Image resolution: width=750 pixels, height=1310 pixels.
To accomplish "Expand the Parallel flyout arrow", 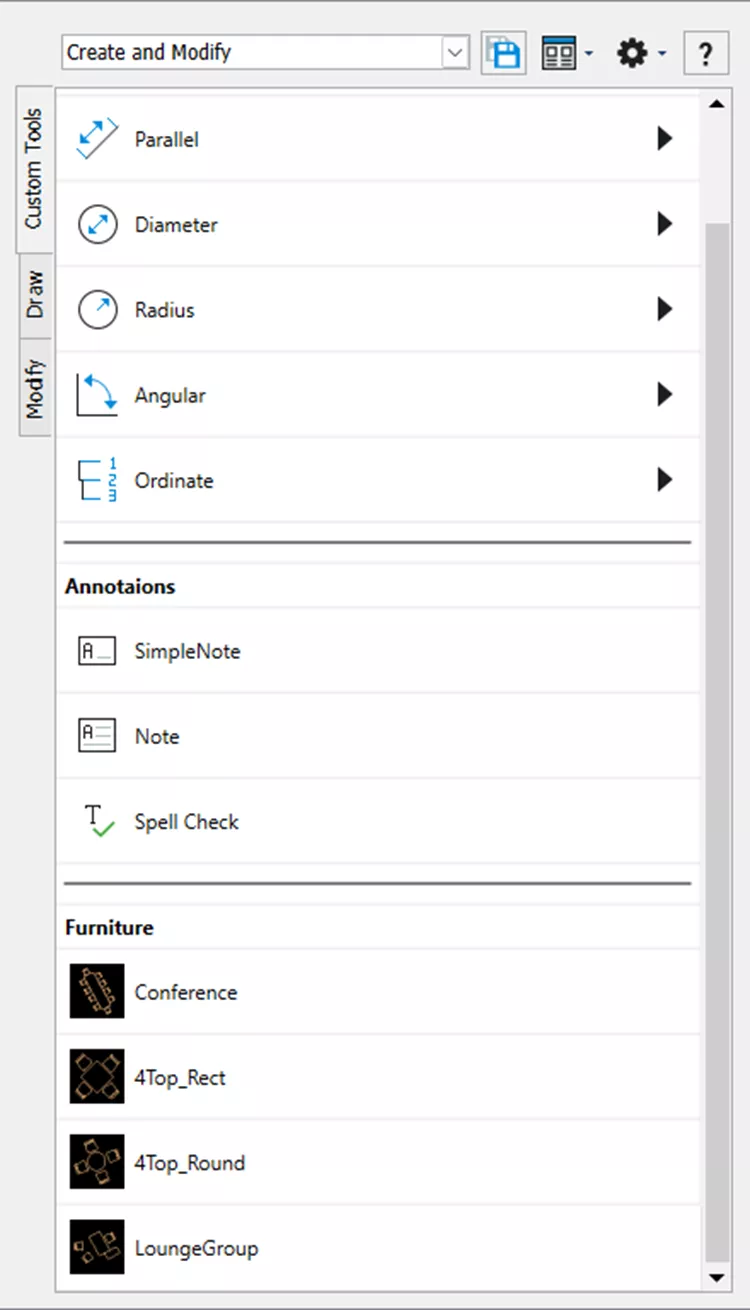I will coord(665,140).
